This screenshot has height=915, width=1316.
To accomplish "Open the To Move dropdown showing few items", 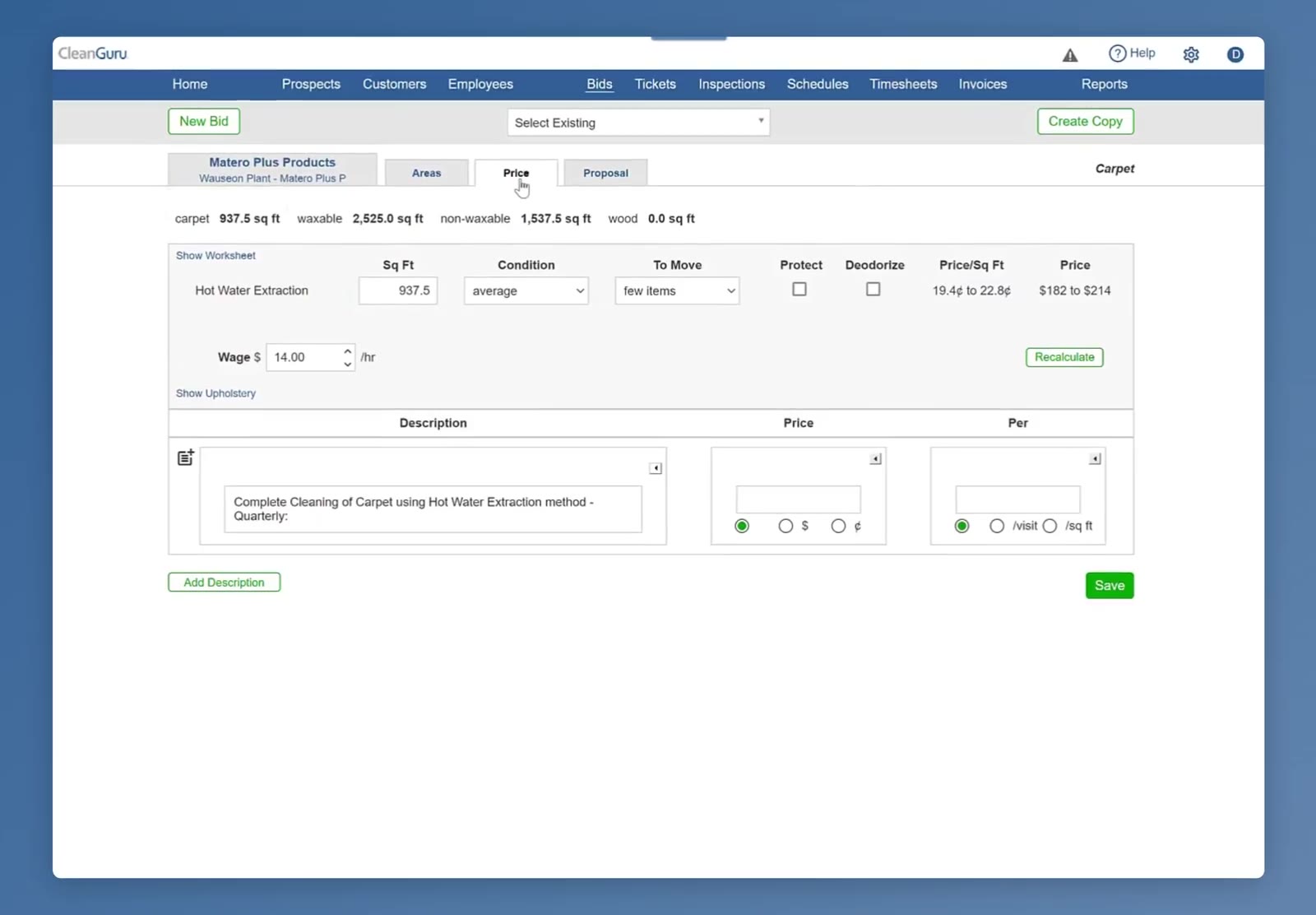I will pos(677,290).
